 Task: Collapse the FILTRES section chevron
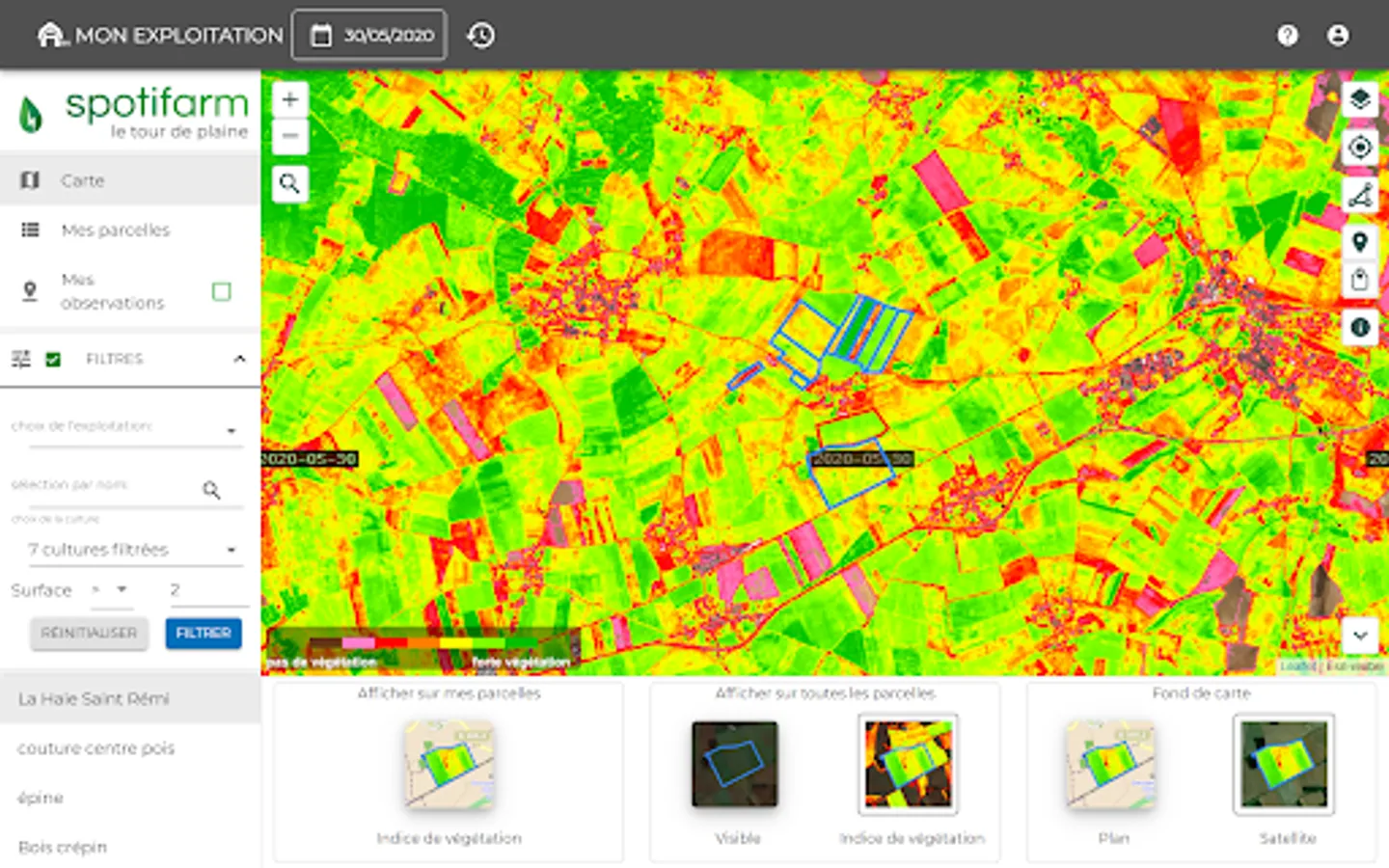point(239,359)
